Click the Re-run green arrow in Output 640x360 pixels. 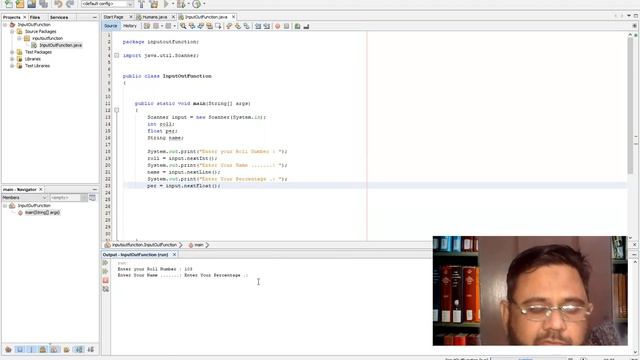point(106,263)
